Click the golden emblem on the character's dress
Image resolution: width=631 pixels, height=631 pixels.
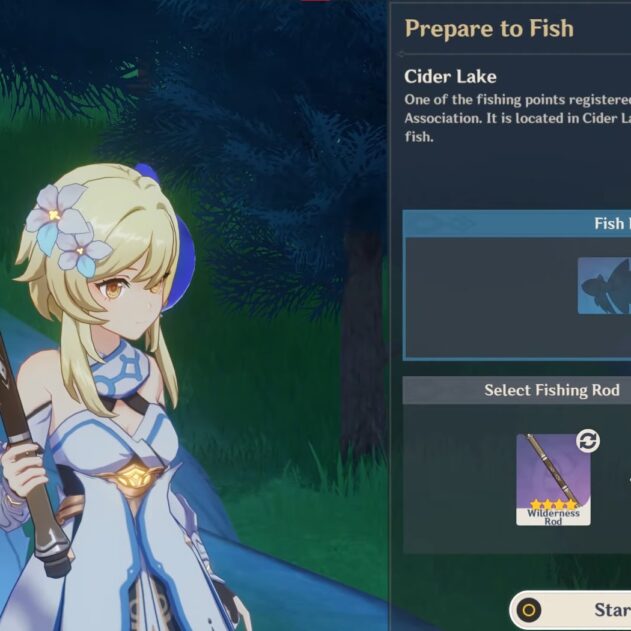point(133,477)
